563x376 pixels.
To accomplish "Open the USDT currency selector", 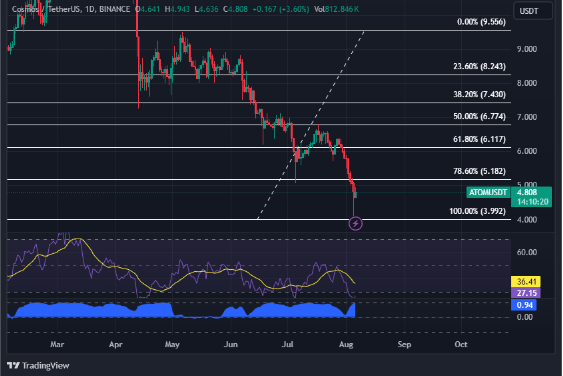I will click(x=533, y=11).
